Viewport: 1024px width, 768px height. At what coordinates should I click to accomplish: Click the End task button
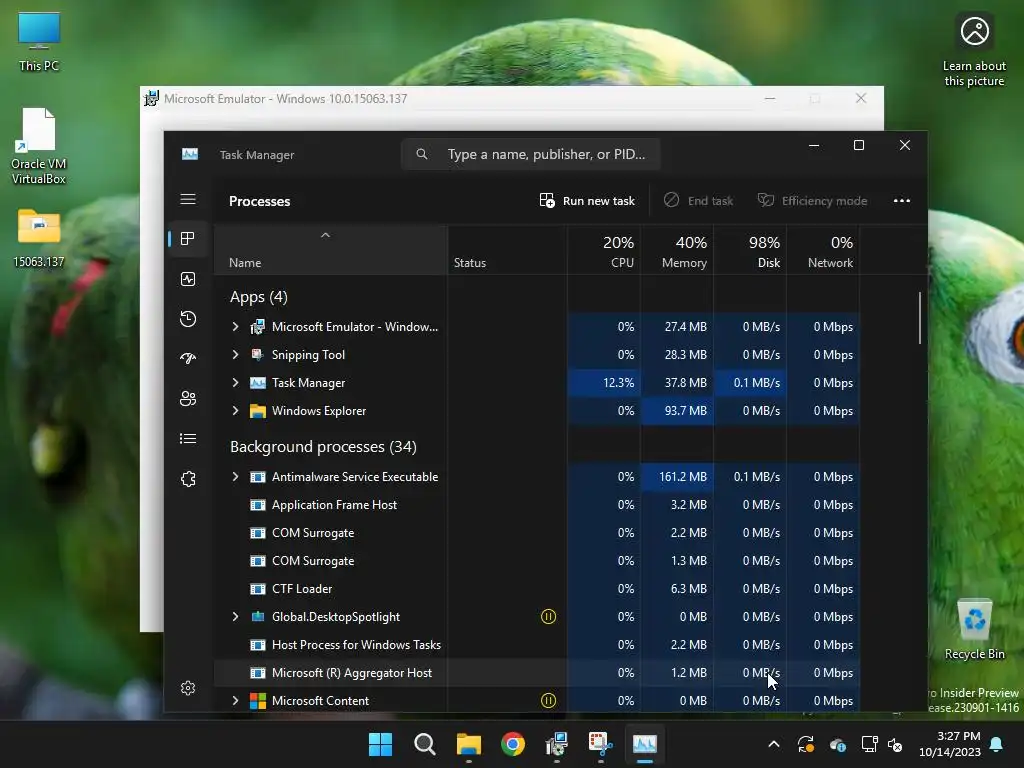(698, 200)
